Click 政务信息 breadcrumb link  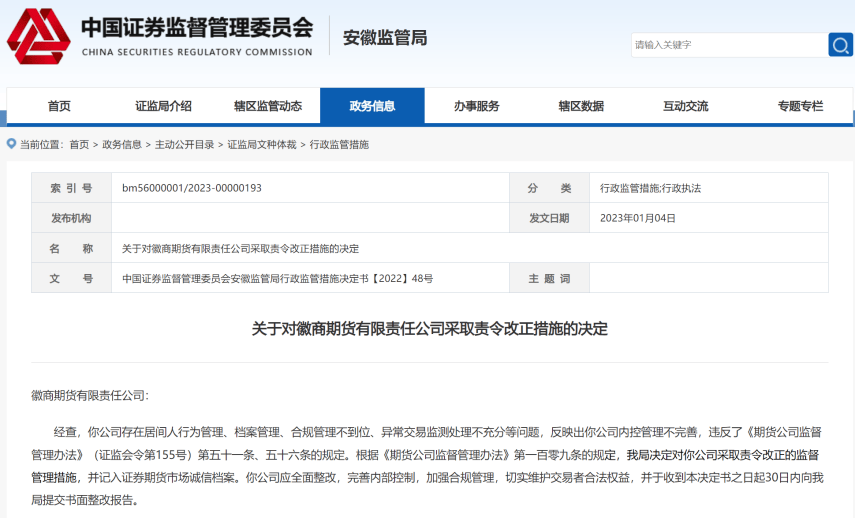pos(122,145)
